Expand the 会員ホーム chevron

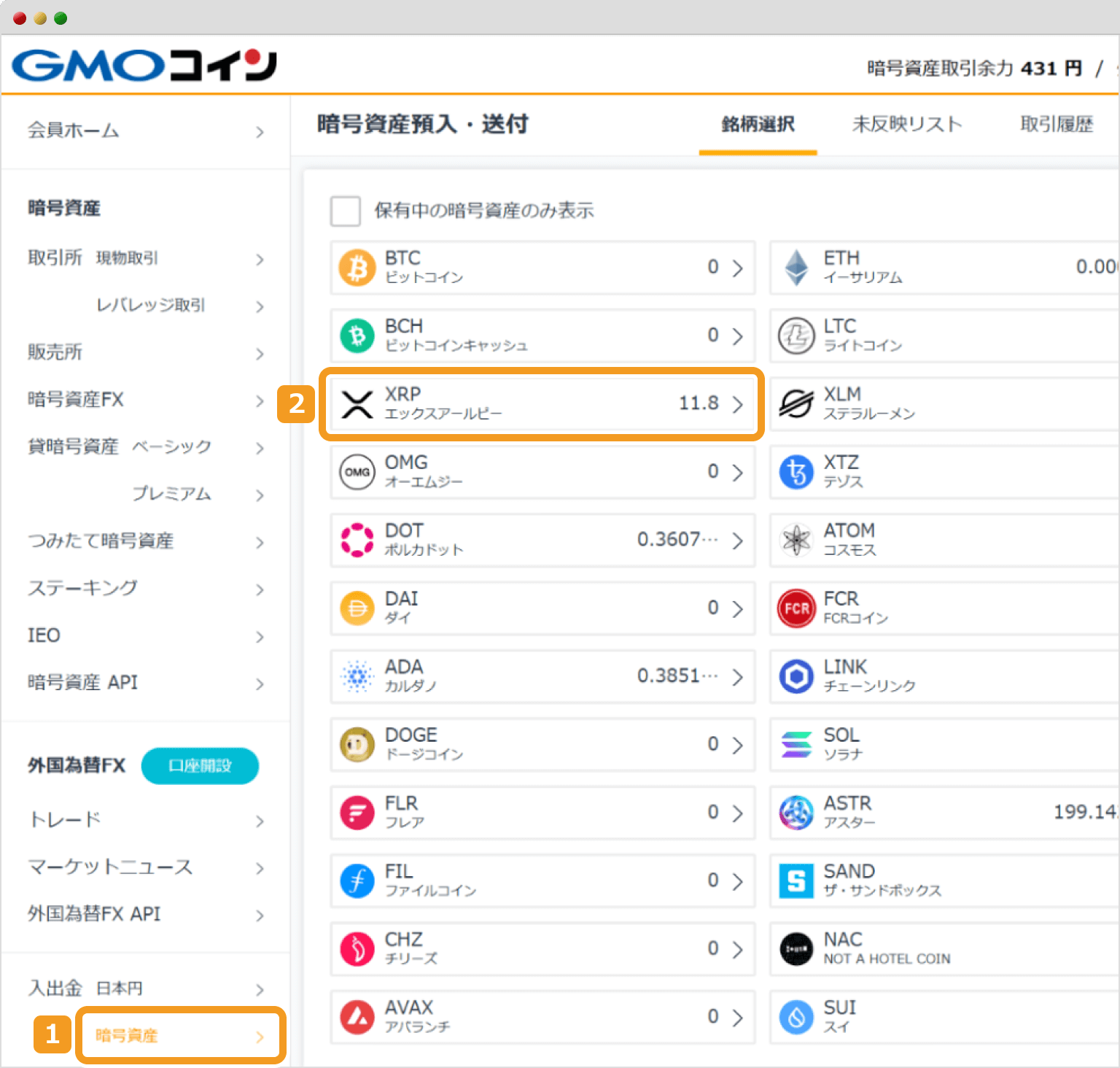point(260,132)
